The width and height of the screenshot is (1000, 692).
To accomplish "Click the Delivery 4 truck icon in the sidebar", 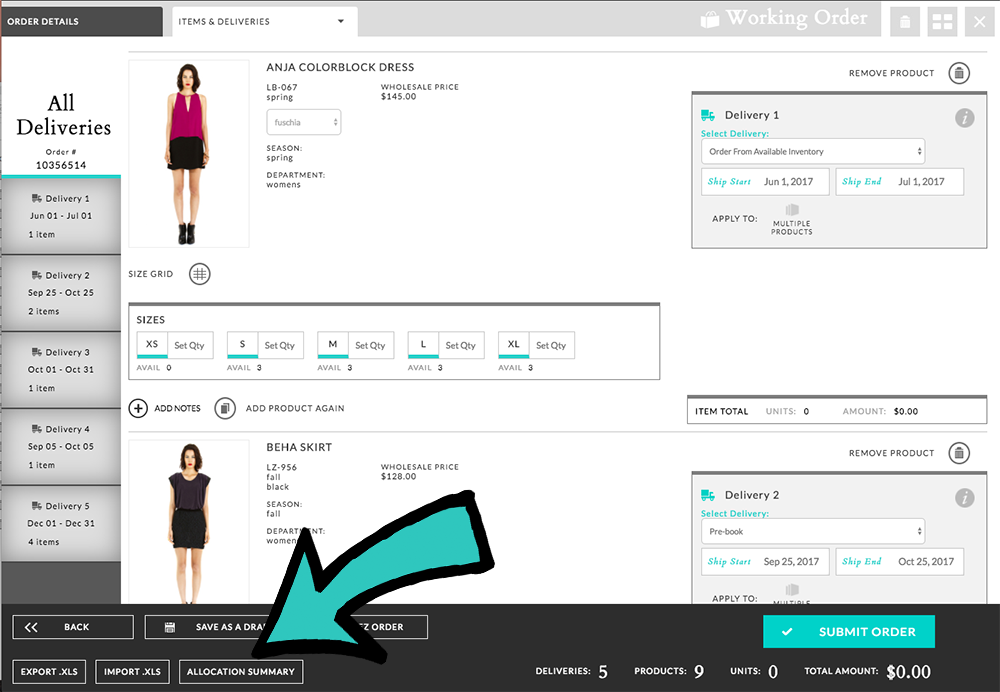I will pos(37,429).
